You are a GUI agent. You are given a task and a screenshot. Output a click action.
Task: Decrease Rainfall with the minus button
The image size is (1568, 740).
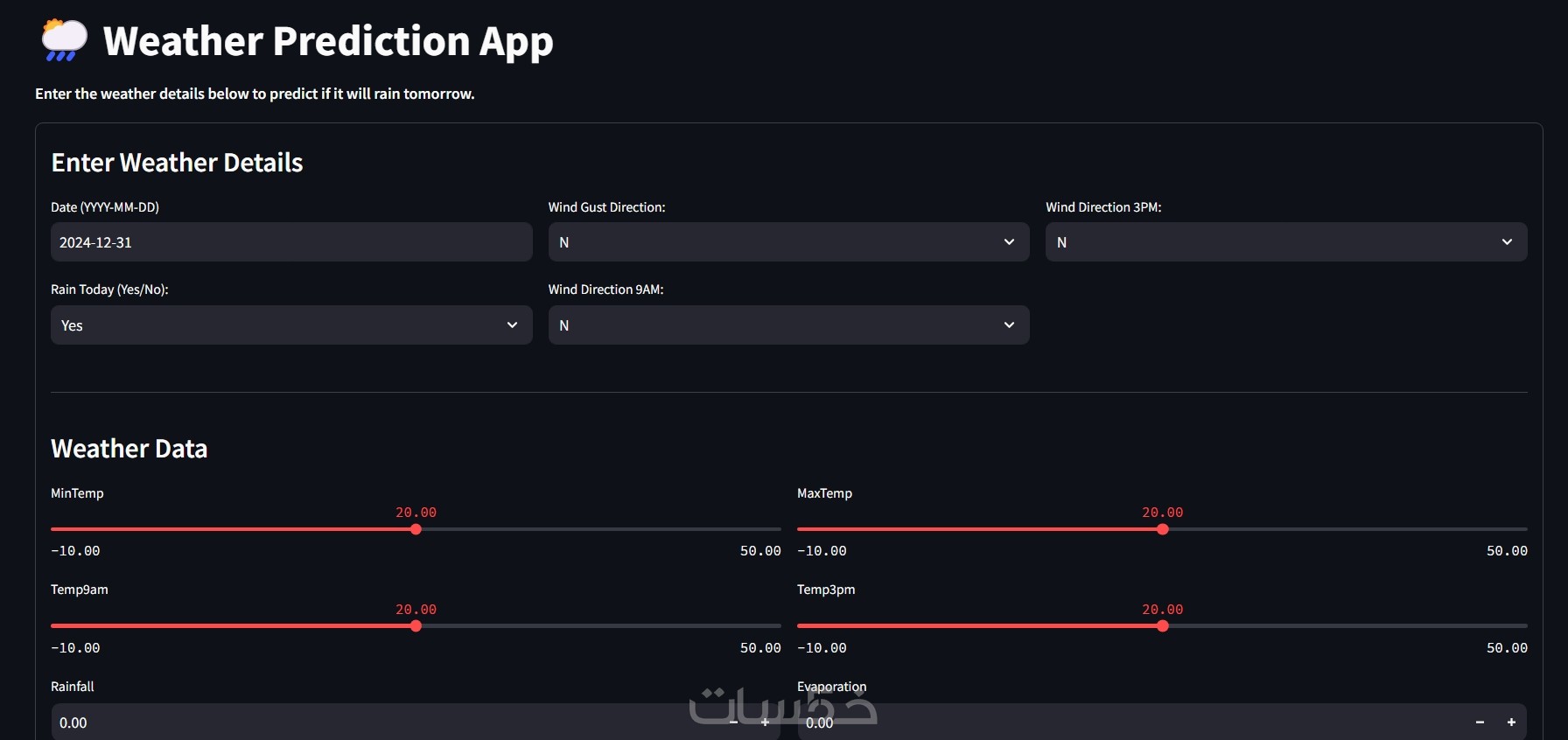pos(733,723)
